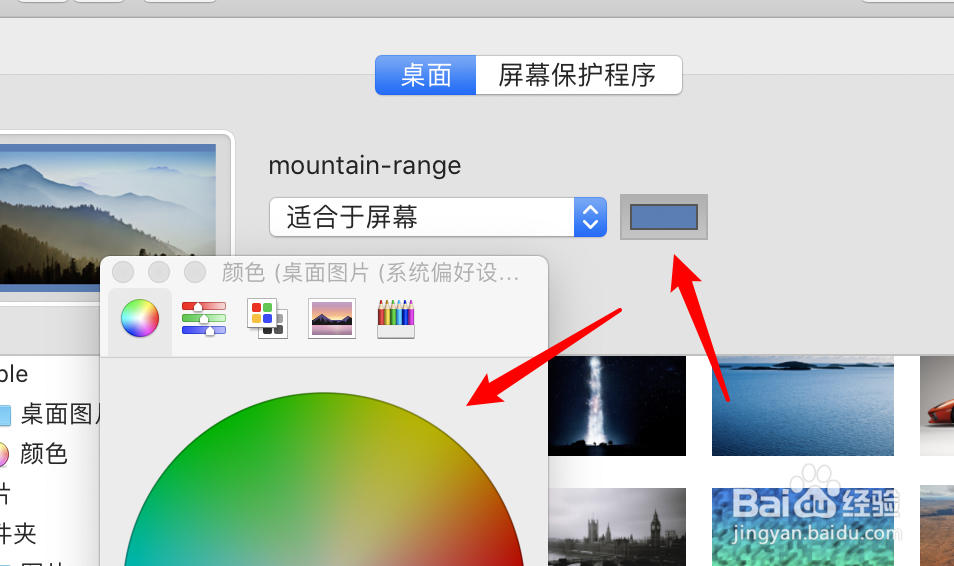Click the mountain-range wallpaper name
The height and width of the screenshot is (566, 954).
365,166
